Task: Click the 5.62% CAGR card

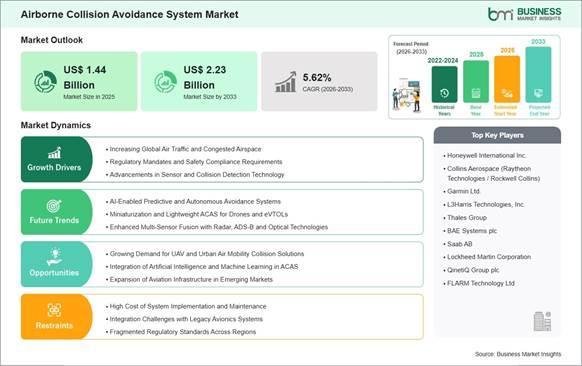Action: click(319, 82)
